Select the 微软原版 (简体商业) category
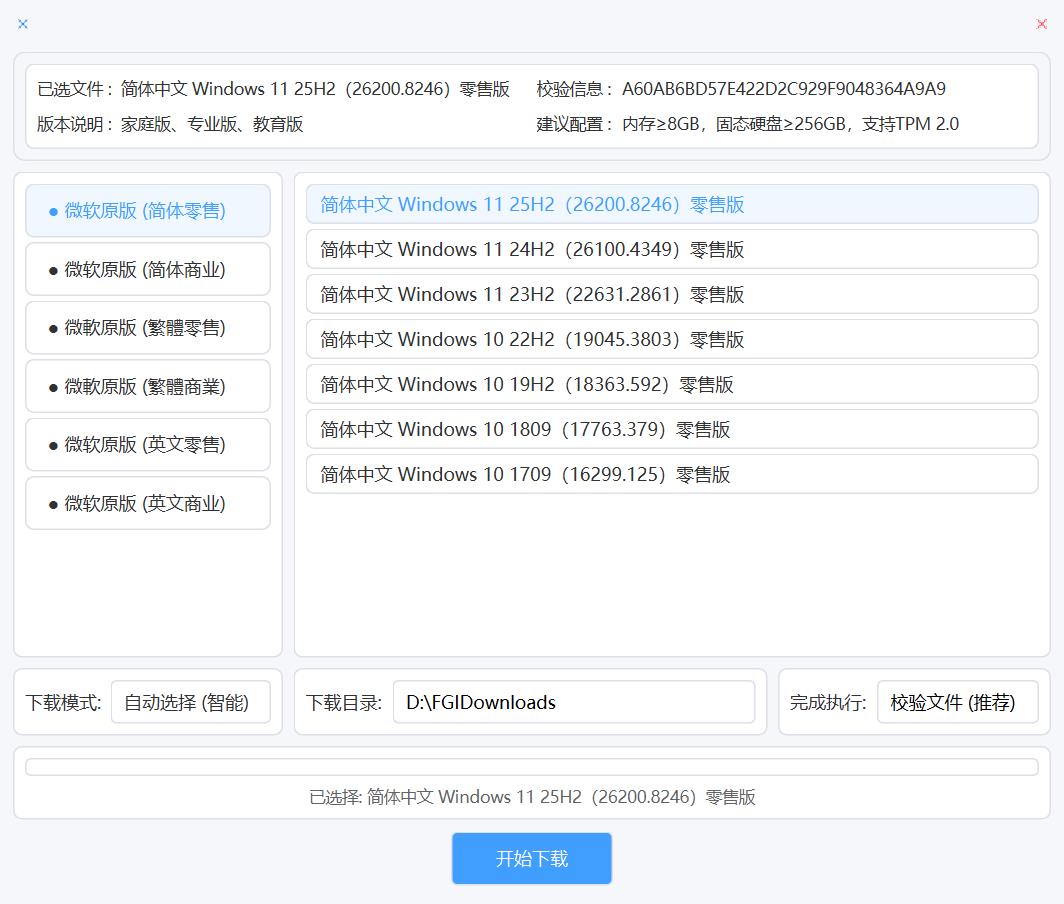Viewport: 1064px width, 904px height. [x=147, y=269]
